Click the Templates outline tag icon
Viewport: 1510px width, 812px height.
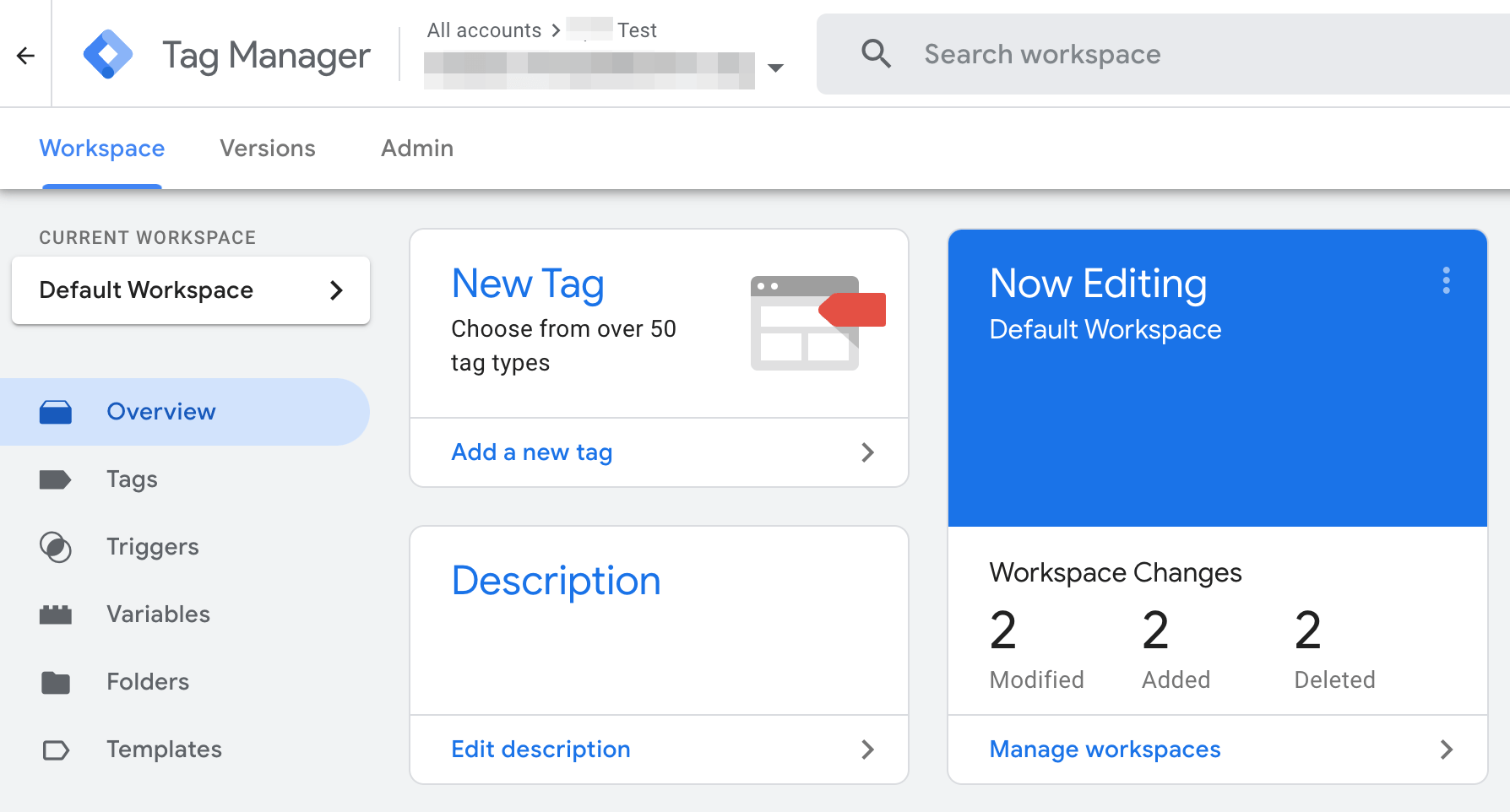coord(56,750)
